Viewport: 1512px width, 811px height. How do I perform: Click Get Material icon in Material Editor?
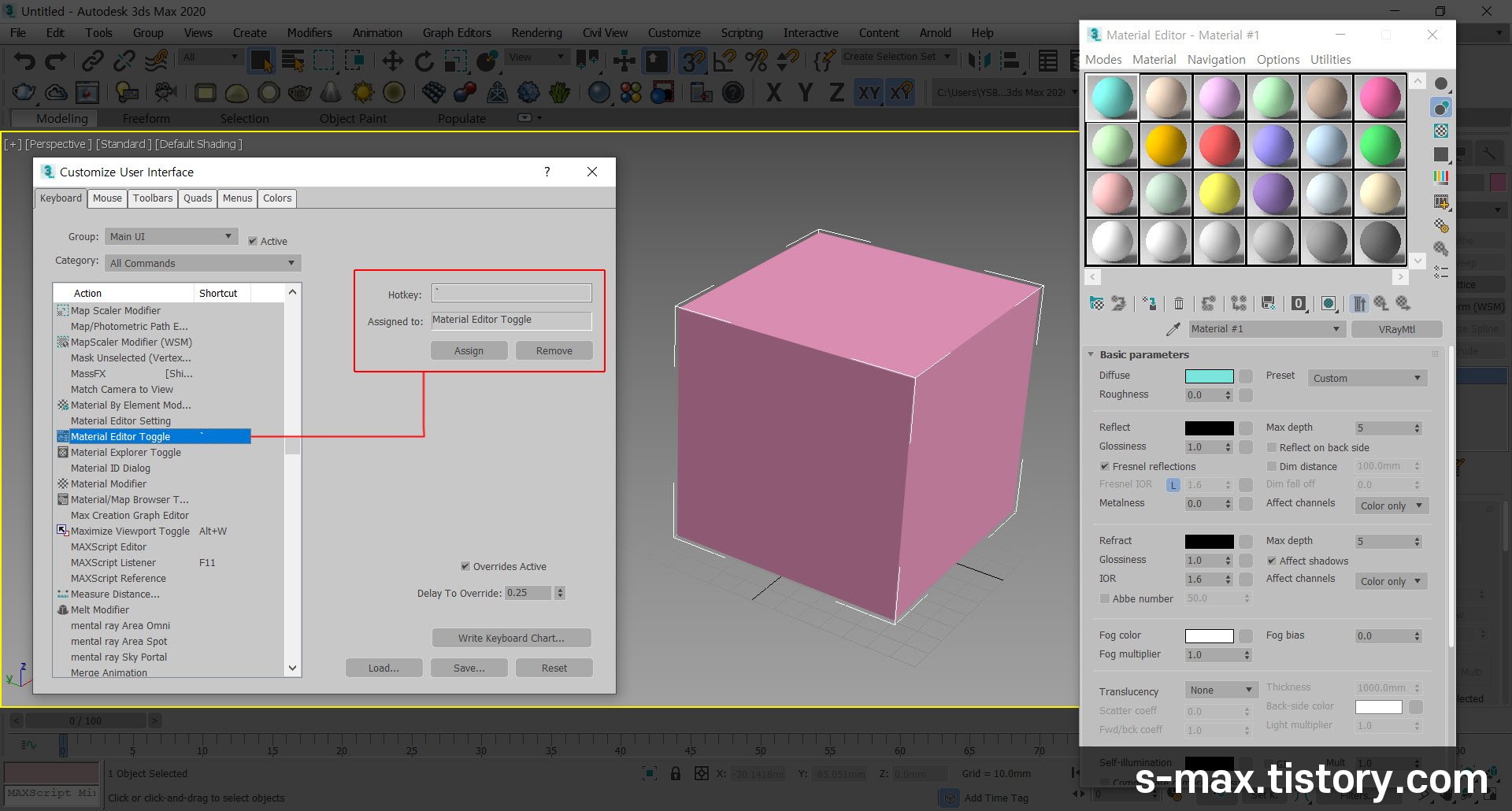tap(1096, 303)
